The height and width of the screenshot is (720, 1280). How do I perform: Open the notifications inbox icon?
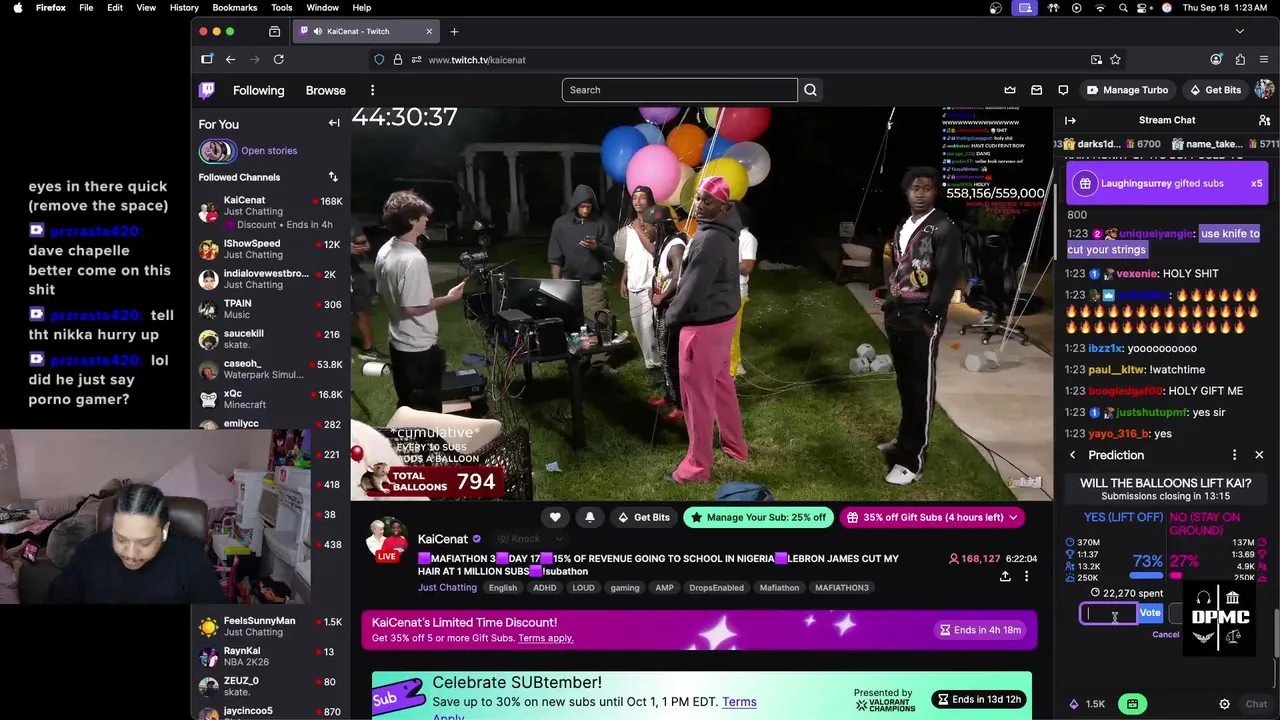1036,90
